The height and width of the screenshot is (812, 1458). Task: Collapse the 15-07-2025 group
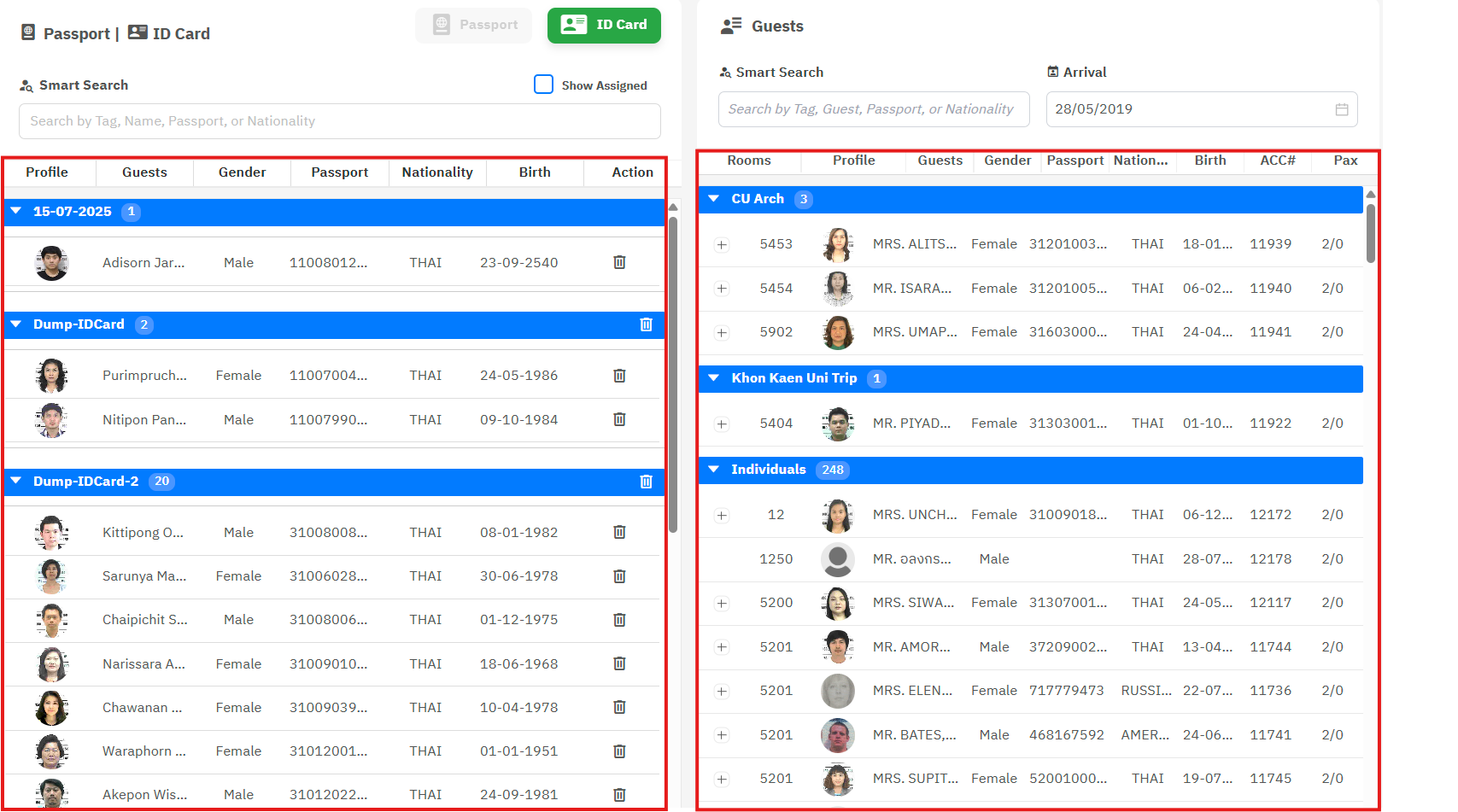coord(16,211)
